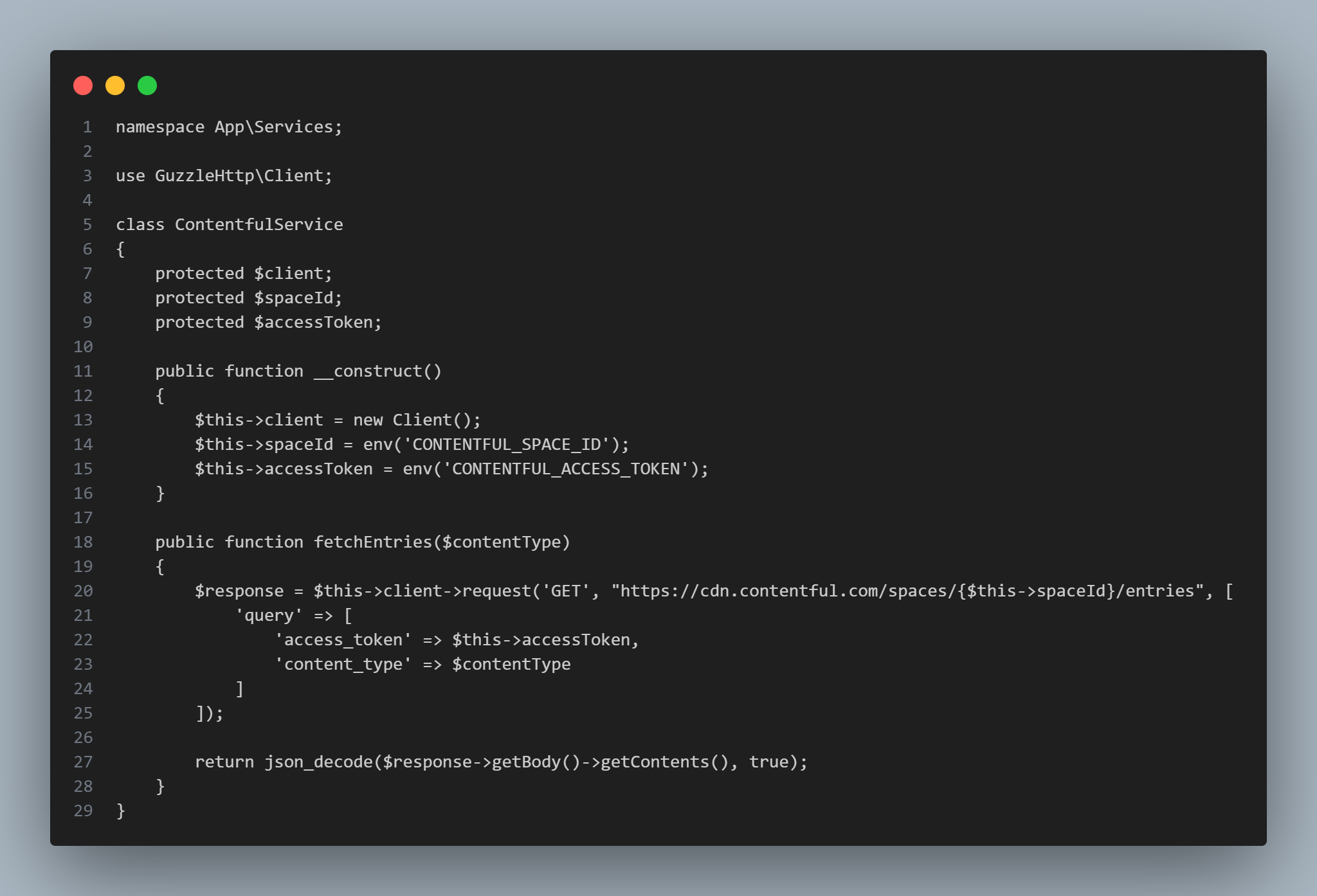The height and width of the screenshot is (896, 1317).
Task: Click the 'query' array key
Action: [269, 616]
